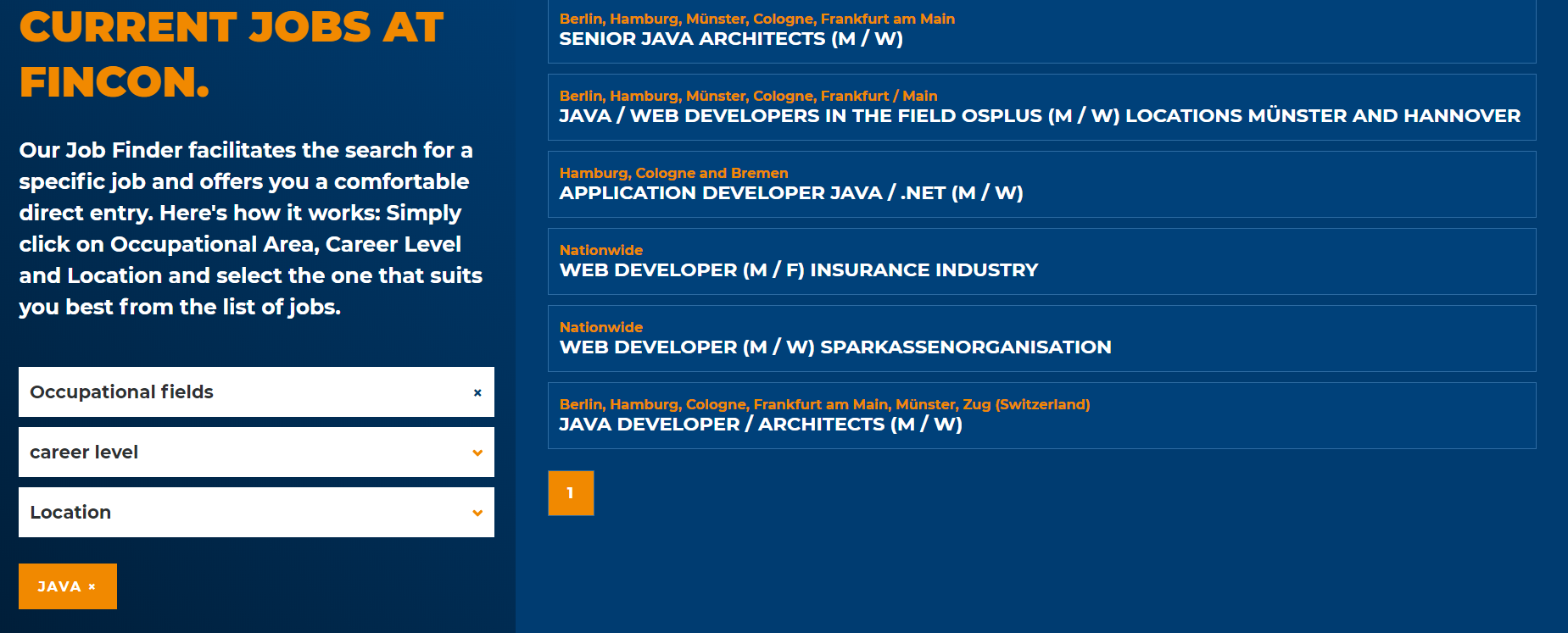
Task: Open Web Developer Sparkassenorganisation job
Action: point(1041,338)
